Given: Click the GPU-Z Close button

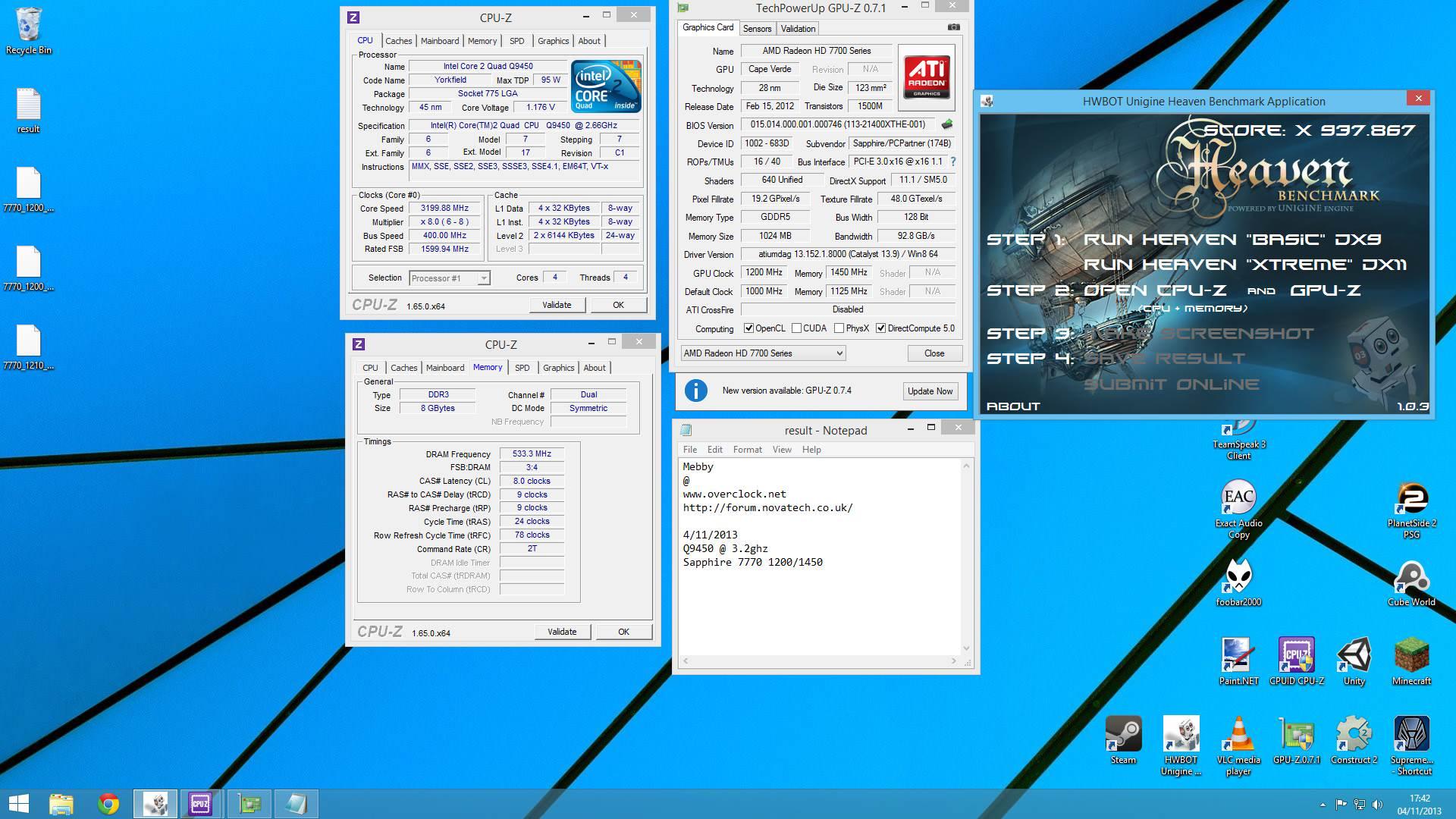Looking at the screenshot, I should (x=934, y=353).
